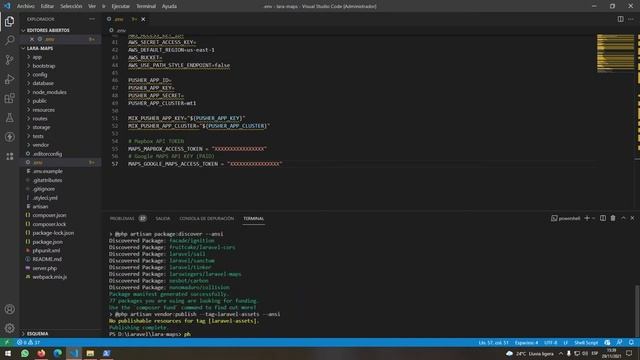Change Shell Script language mode
This screenshot has height=360, width=640.
pos(586,342)
